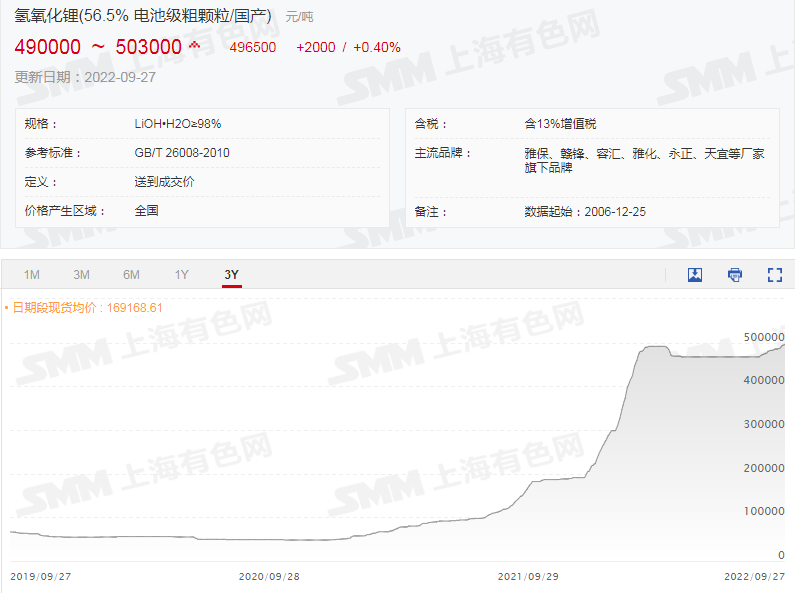Screen dimensions: 795x593
Task: Click the red price-up arrow icon
Action: pos(194,46)
